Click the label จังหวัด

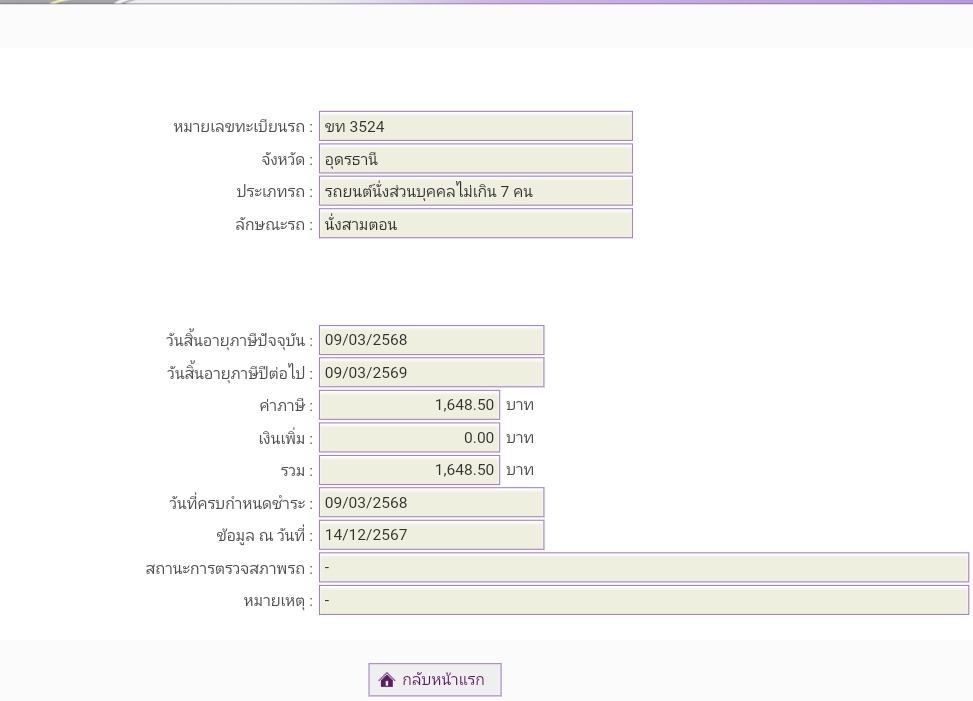(x=287, y=160)
